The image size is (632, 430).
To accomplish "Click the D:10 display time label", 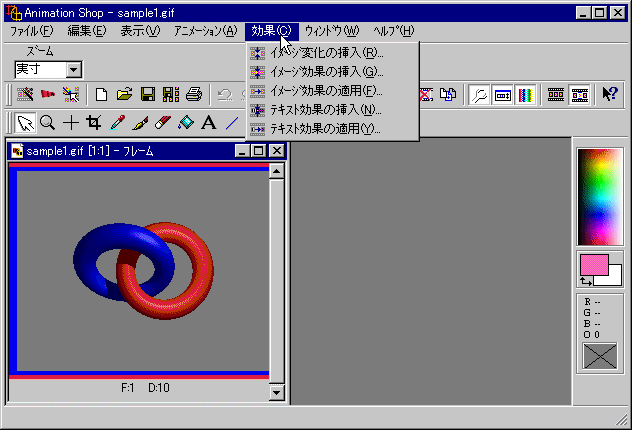I will [159, 388].
